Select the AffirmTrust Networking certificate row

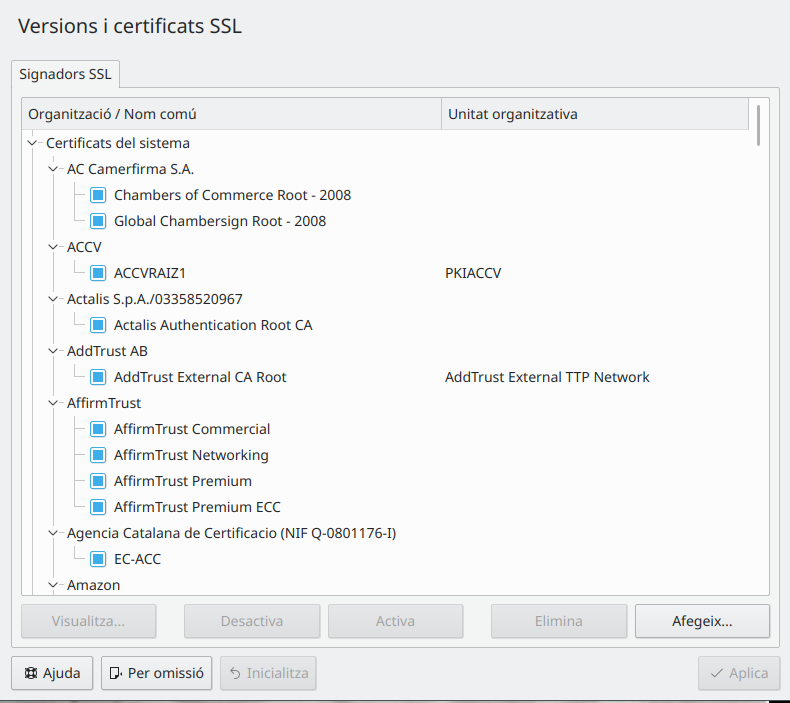click(x=191, y=455)
